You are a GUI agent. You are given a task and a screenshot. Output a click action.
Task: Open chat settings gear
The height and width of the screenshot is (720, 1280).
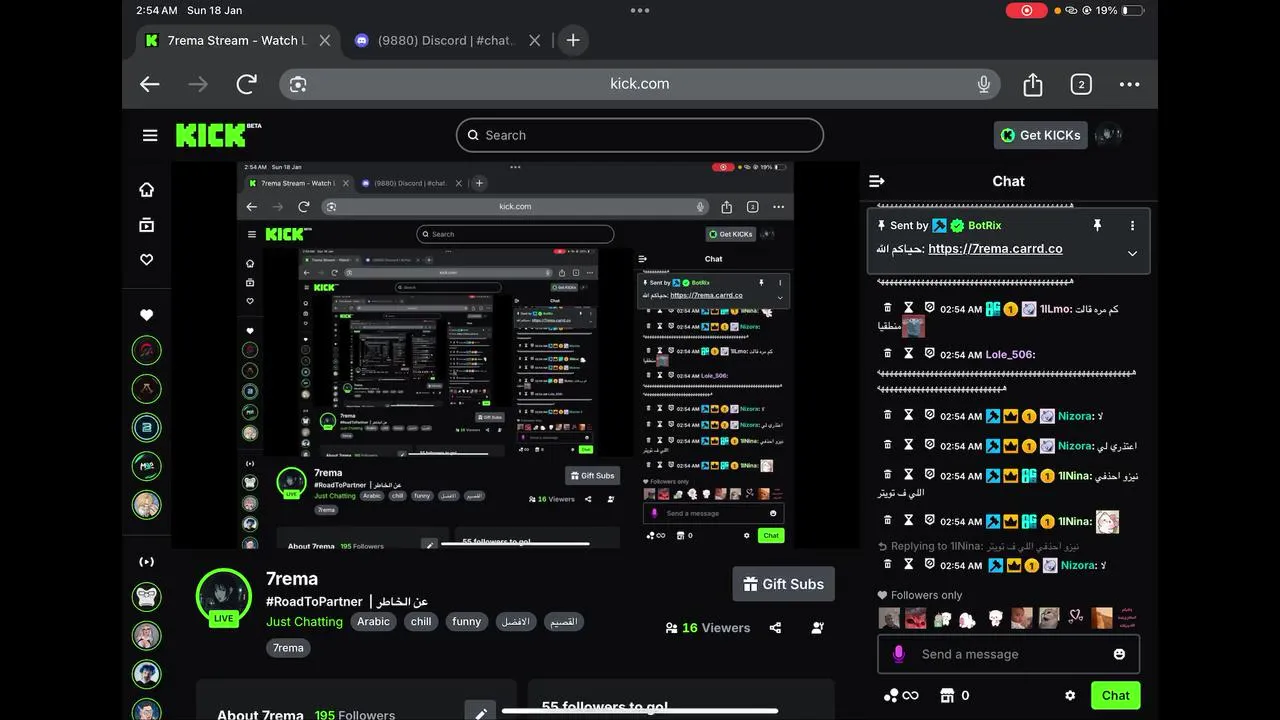tap(1070, 695)
